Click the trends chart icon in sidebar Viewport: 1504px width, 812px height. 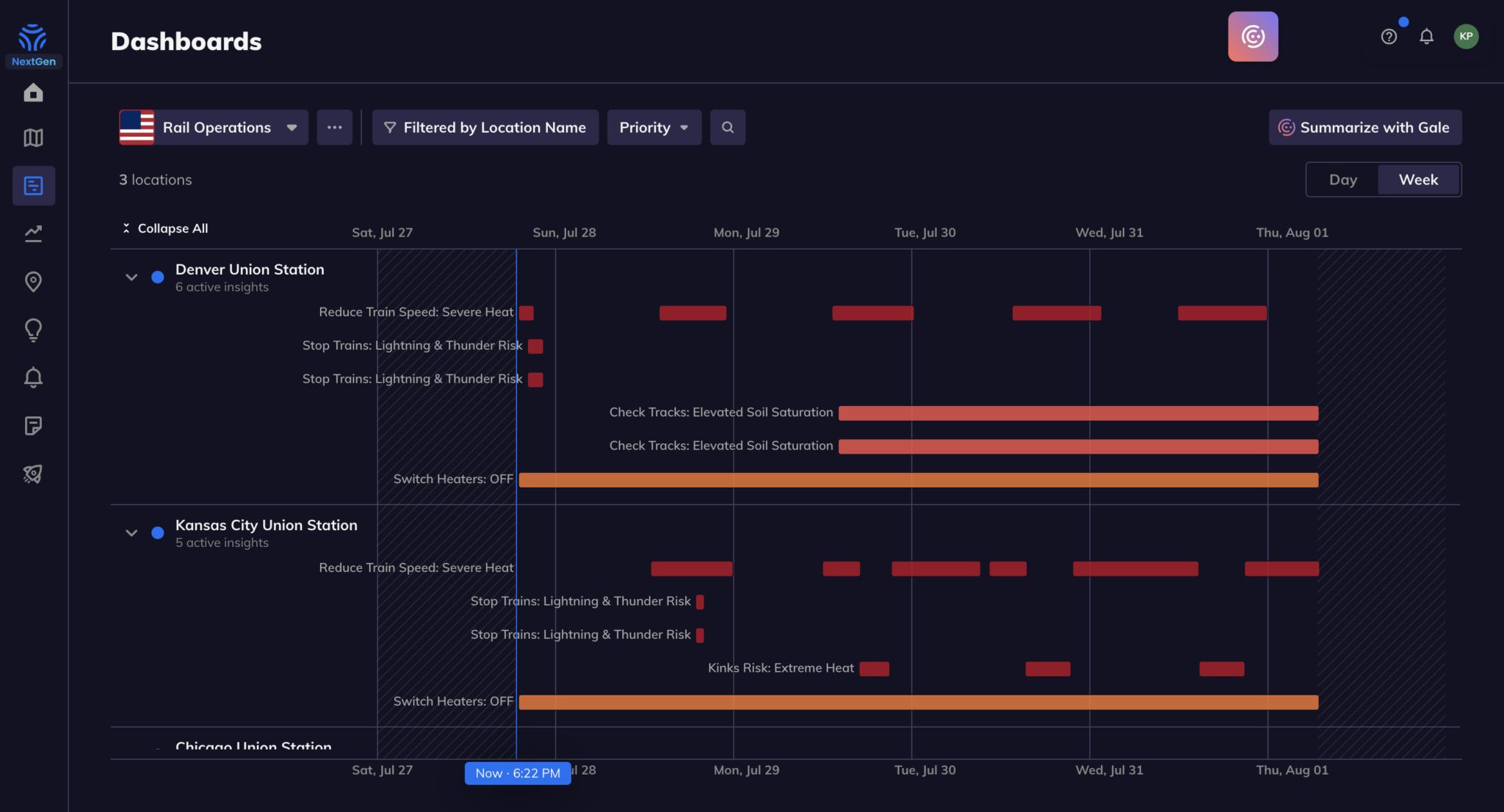pyautogui.click(x=33, y=233)
